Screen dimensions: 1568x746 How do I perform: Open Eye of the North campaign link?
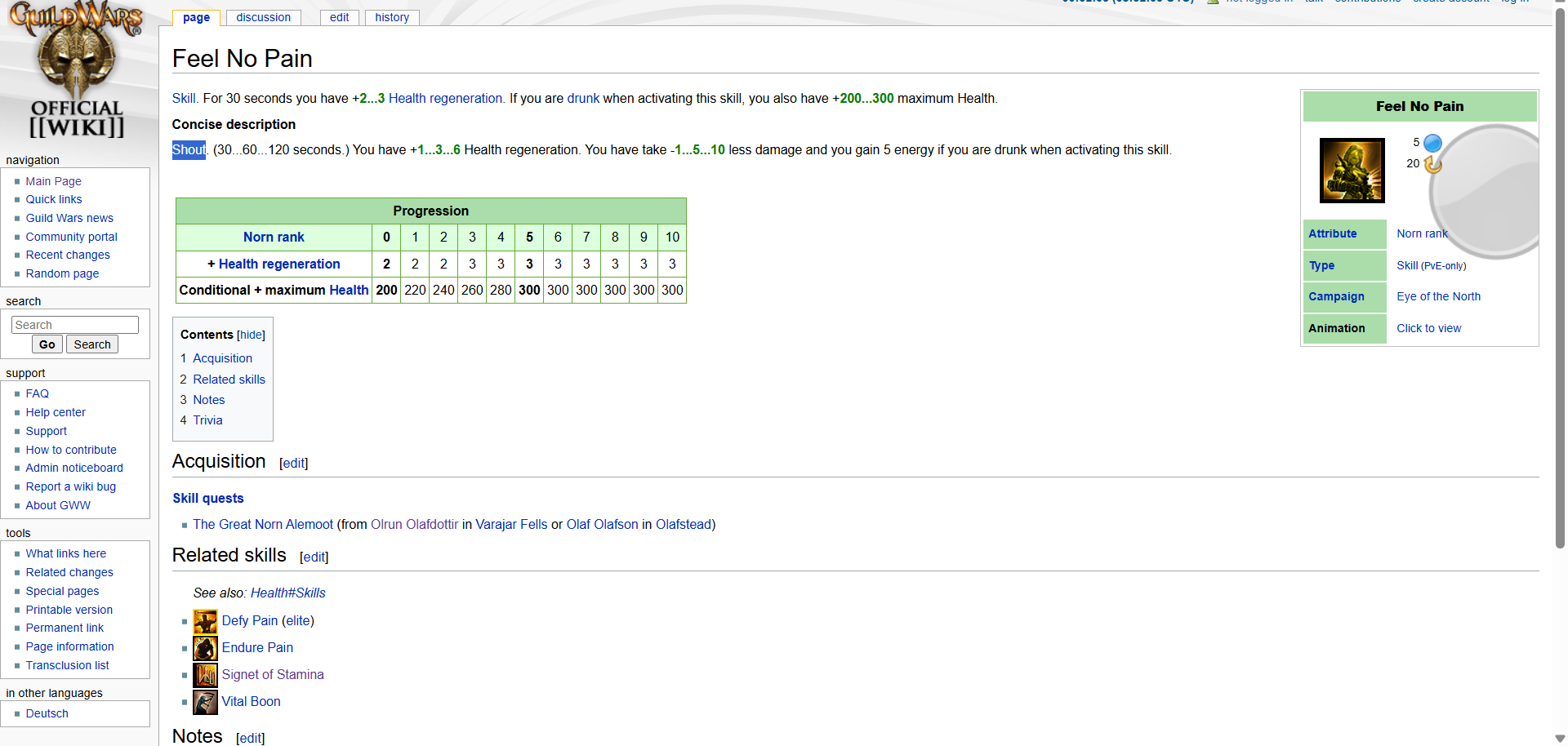(x=1438, y=296)
